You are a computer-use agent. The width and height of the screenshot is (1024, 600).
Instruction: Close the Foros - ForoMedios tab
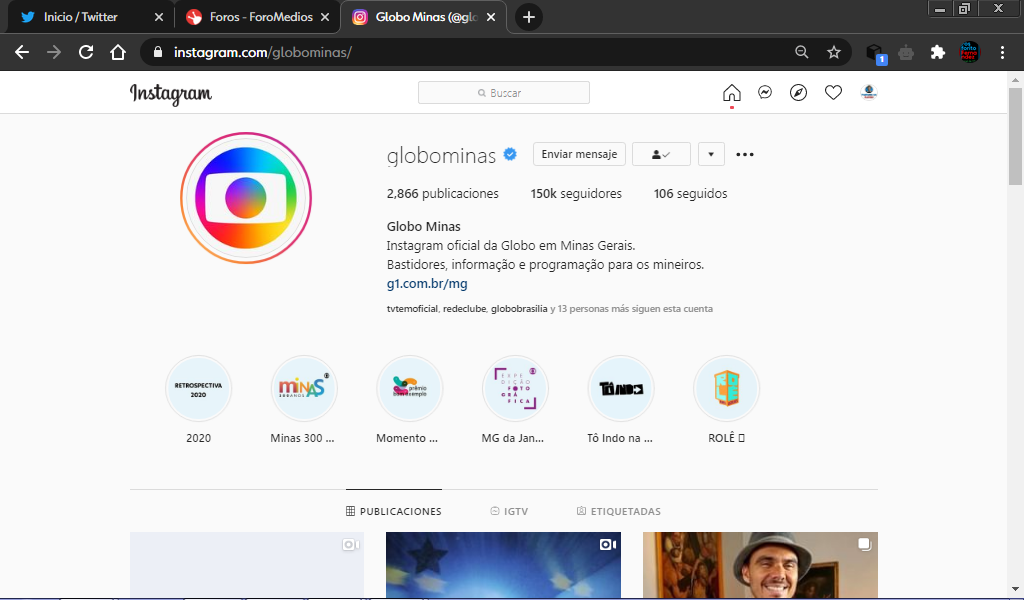325,17
